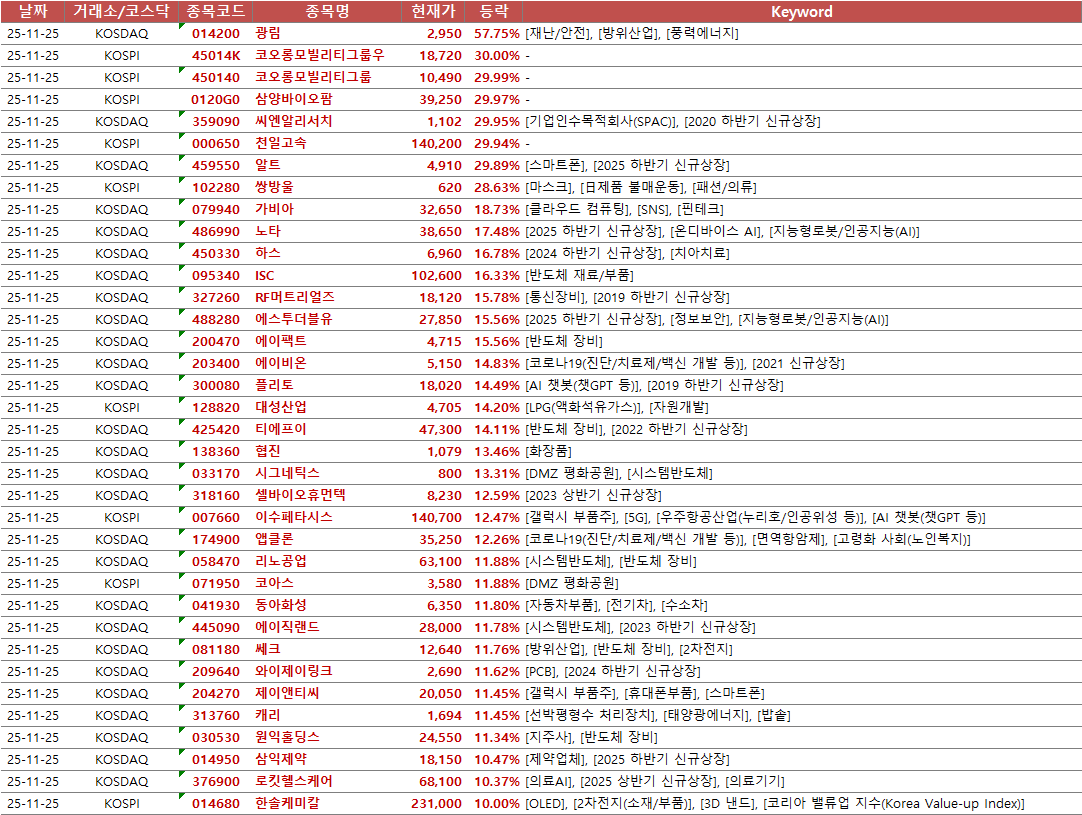
Task: Click the 등락 column header
Action: 493,11
